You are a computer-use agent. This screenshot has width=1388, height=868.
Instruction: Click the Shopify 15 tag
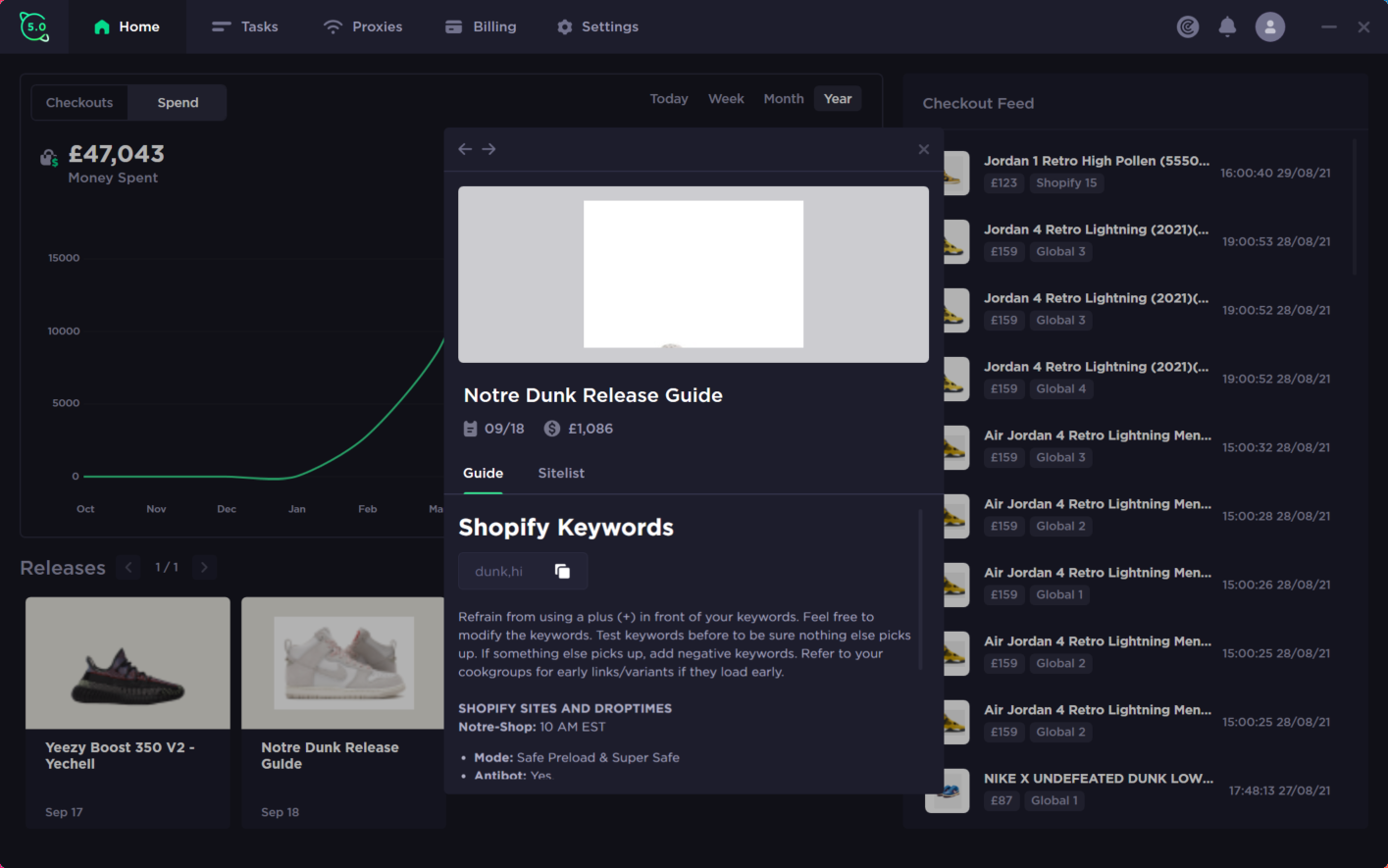[x=1066, y=183]
